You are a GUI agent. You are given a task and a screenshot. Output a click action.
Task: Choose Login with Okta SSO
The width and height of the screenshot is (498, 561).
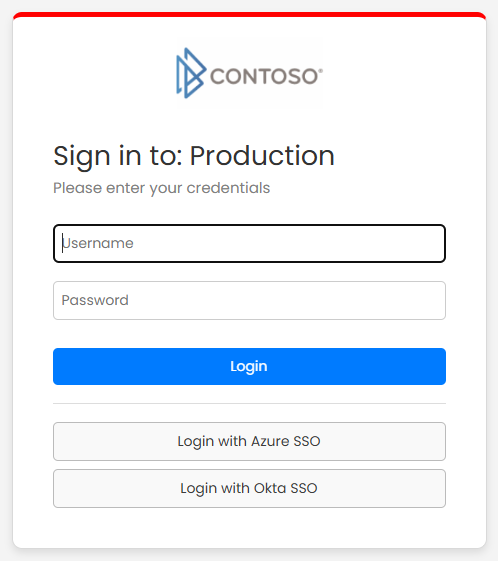coord(249,488)
